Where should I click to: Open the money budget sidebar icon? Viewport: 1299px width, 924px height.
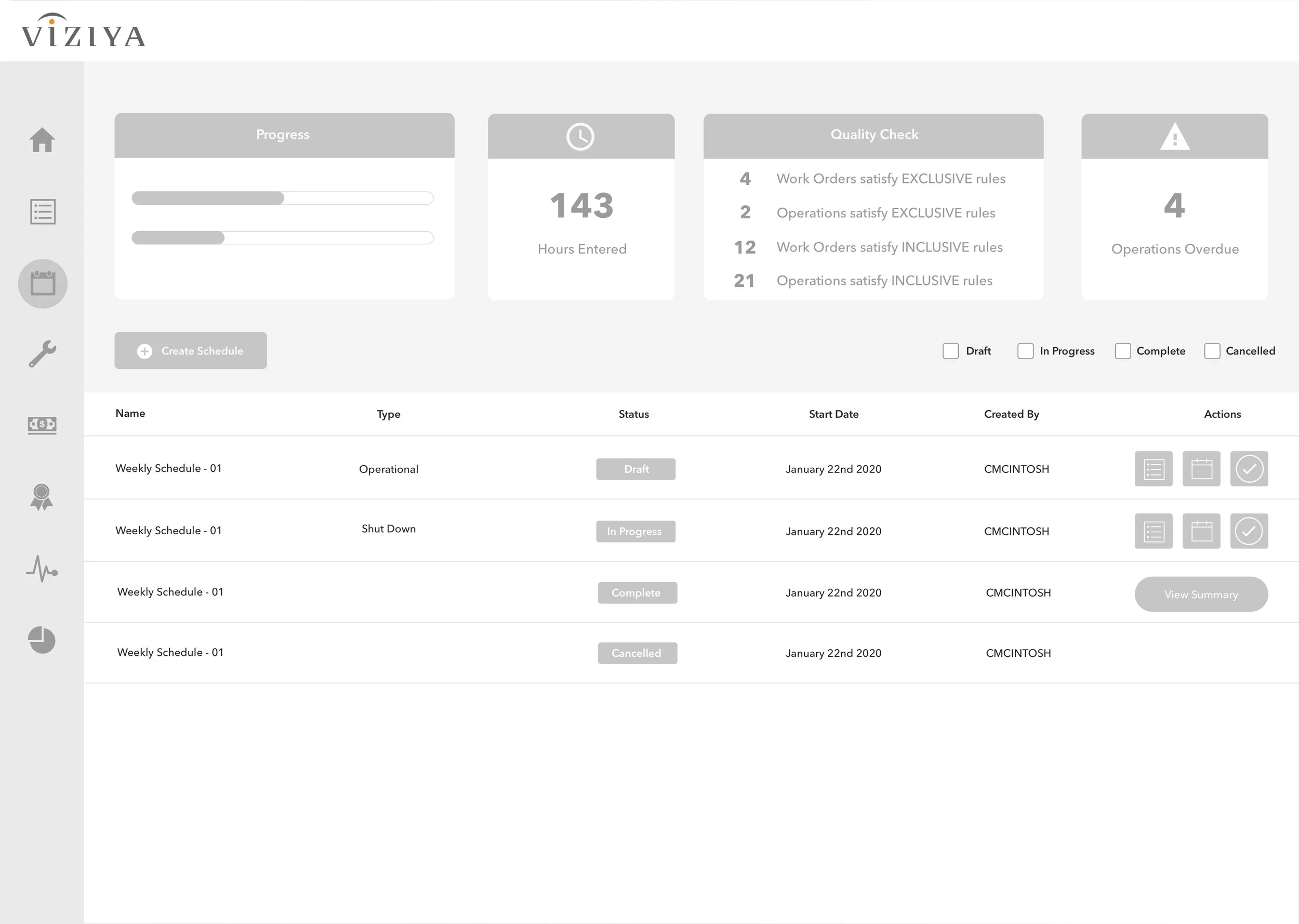tap(42, 425)
